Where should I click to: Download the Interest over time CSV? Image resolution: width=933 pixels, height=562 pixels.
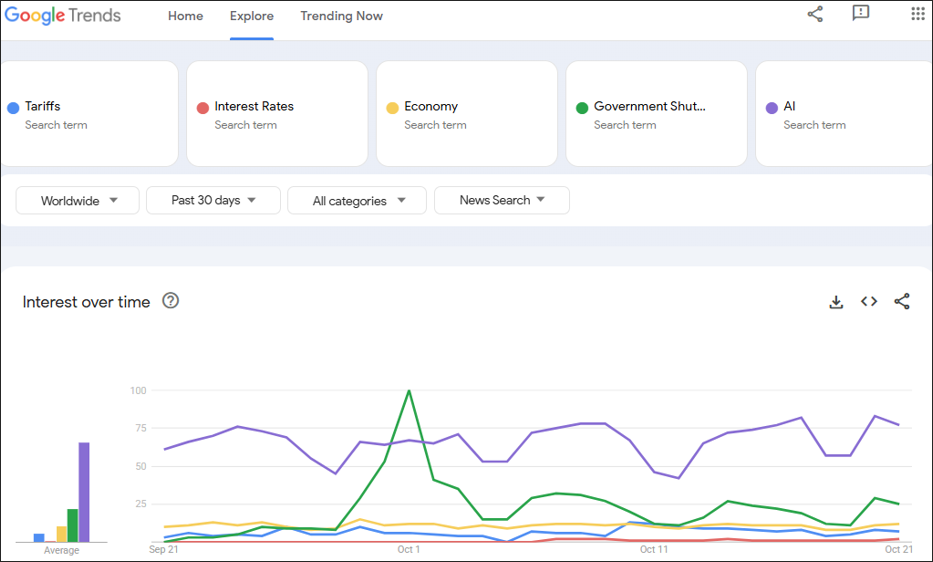(836, 302)
